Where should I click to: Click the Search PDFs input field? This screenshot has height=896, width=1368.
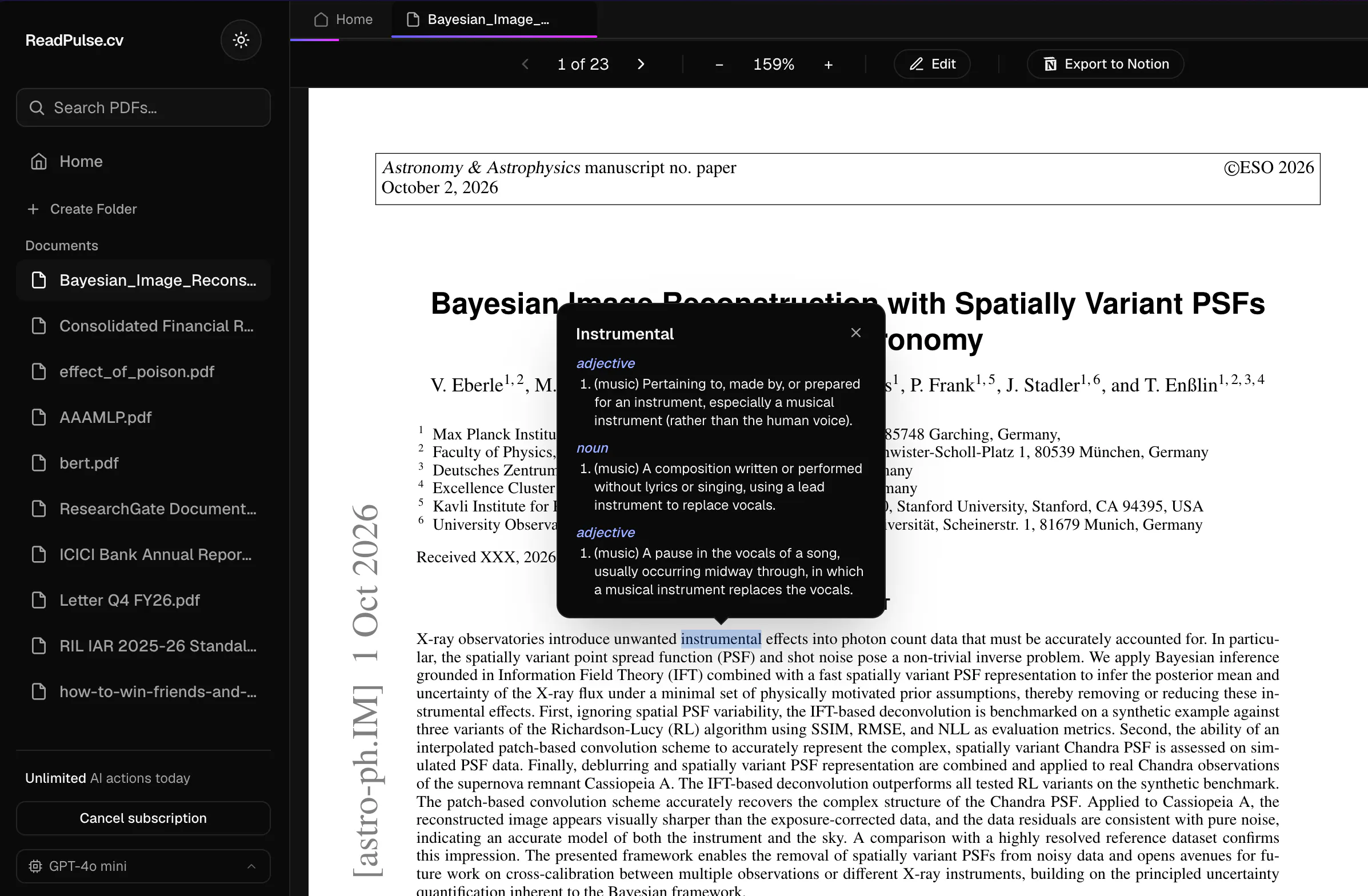[x=143, y=107]
